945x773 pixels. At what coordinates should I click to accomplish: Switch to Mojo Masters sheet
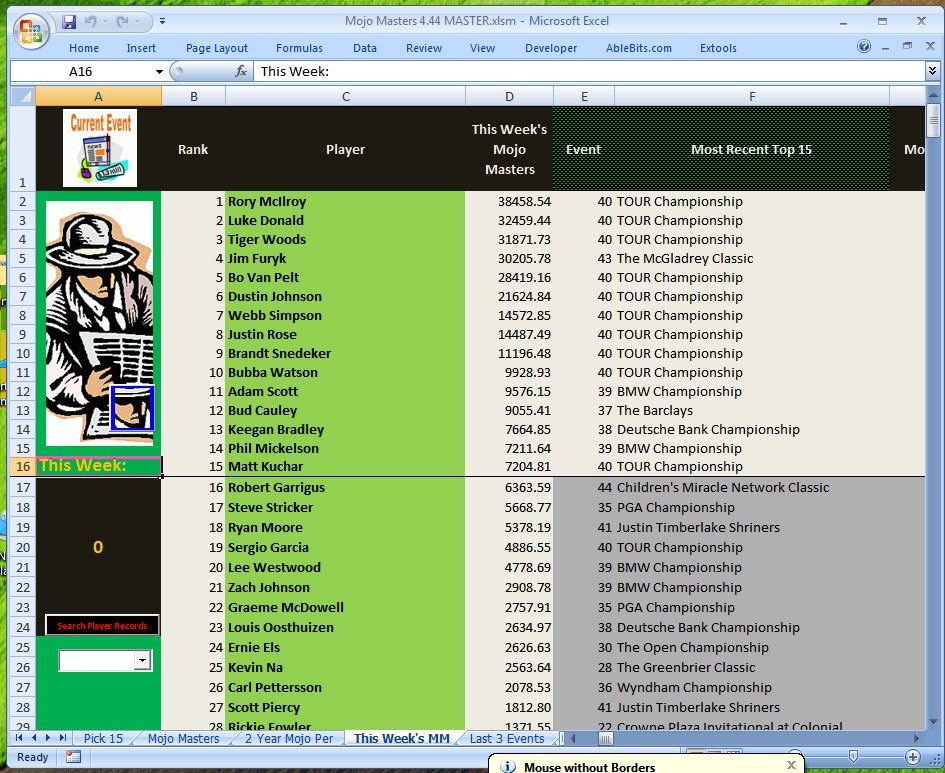click(183, 738)
